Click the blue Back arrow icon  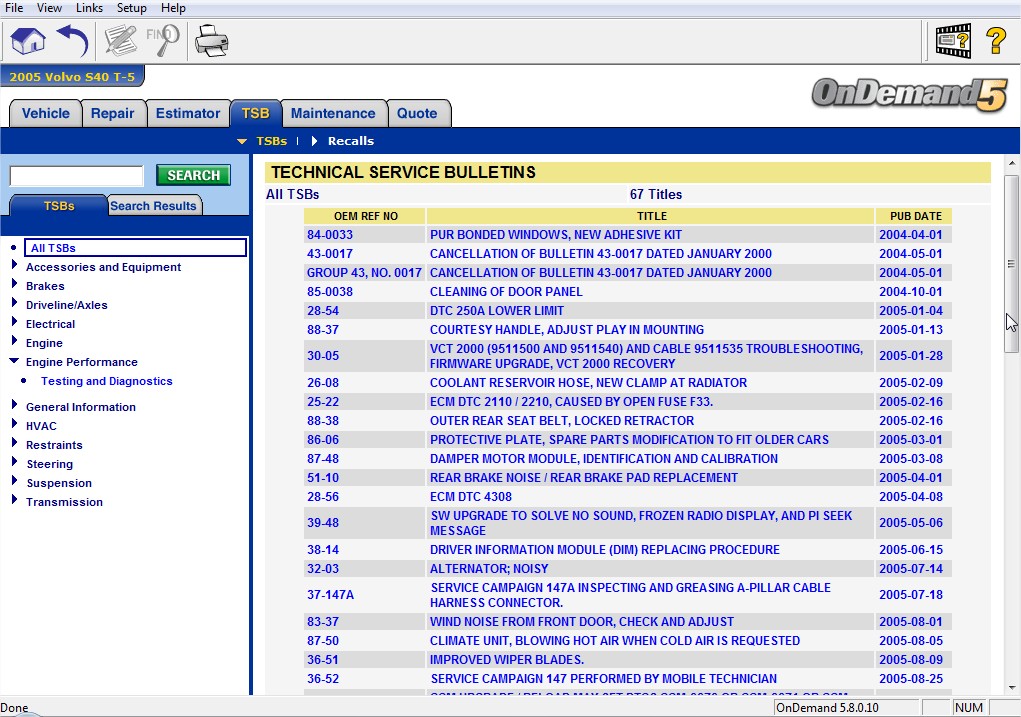(x=73, y=41)
